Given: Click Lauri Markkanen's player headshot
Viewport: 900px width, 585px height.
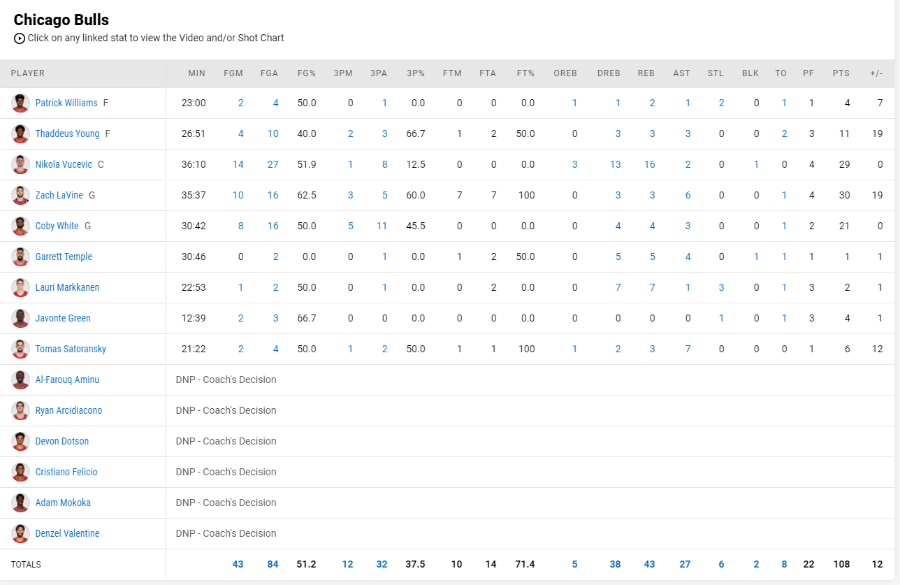Looking at the screenshot, I should 20,287.
